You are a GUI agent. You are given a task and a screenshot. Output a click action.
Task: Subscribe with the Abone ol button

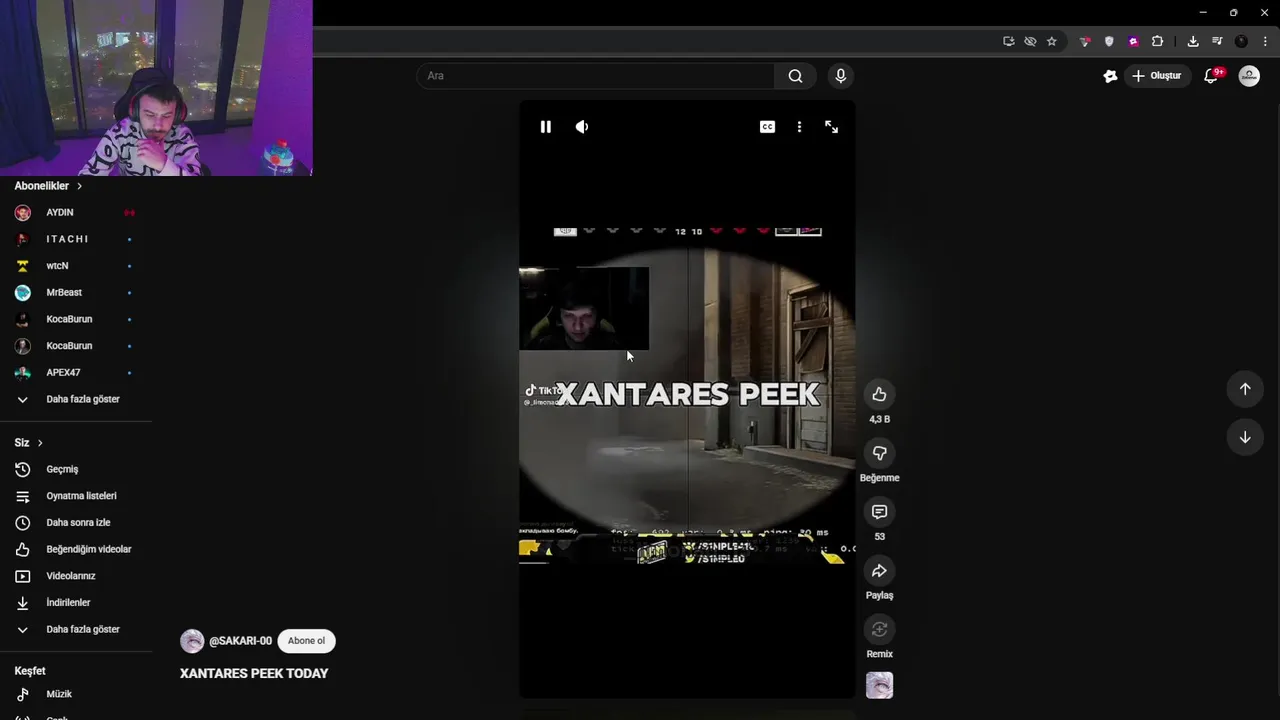(x=307, y=641)
